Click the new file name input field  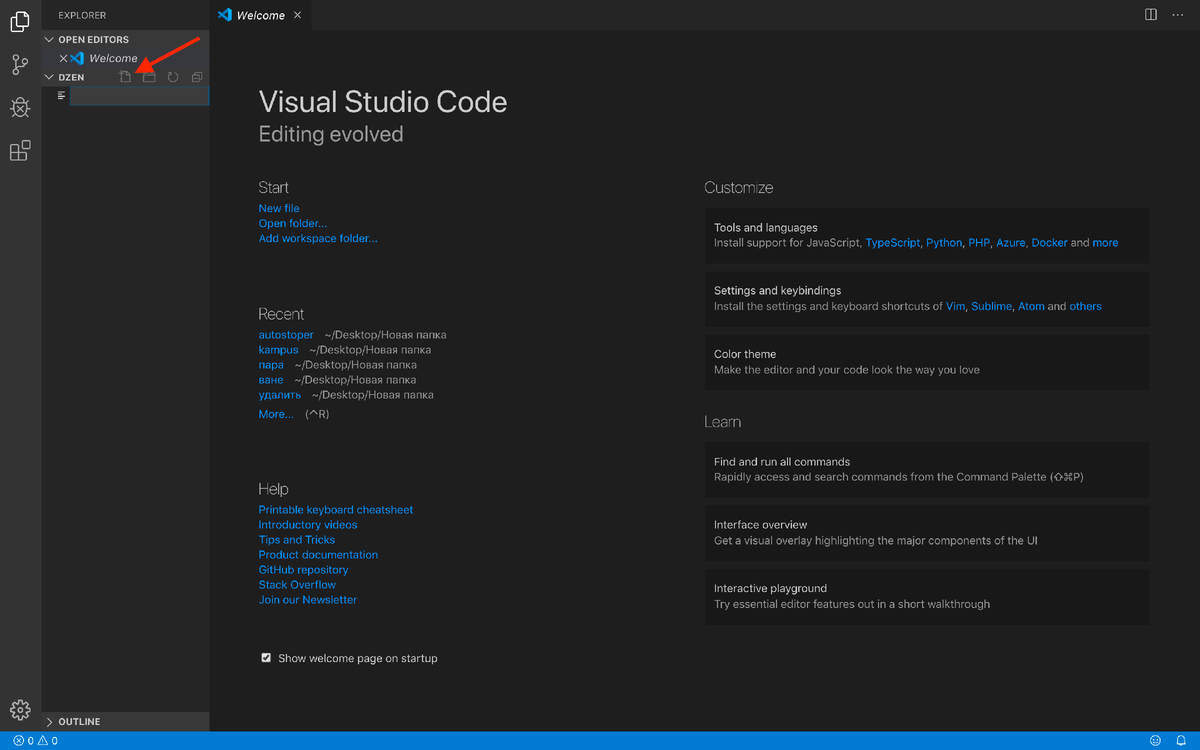139,96
